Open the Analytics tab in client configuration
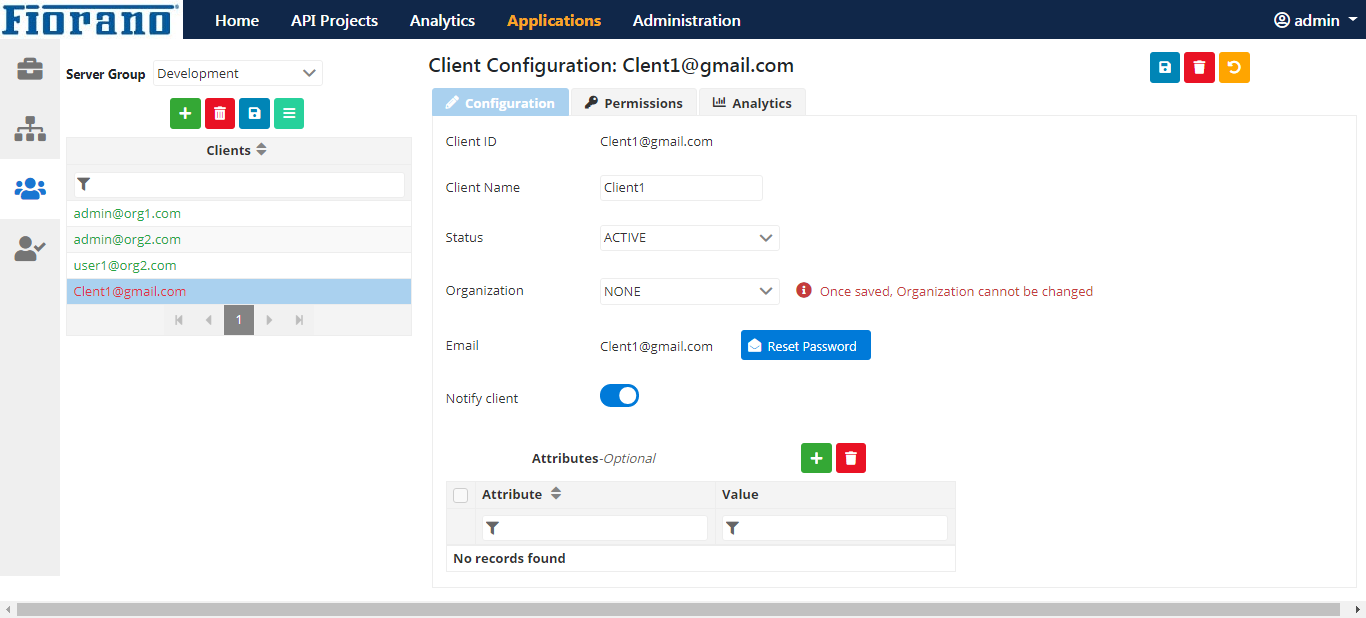 (x=752, y=103)
